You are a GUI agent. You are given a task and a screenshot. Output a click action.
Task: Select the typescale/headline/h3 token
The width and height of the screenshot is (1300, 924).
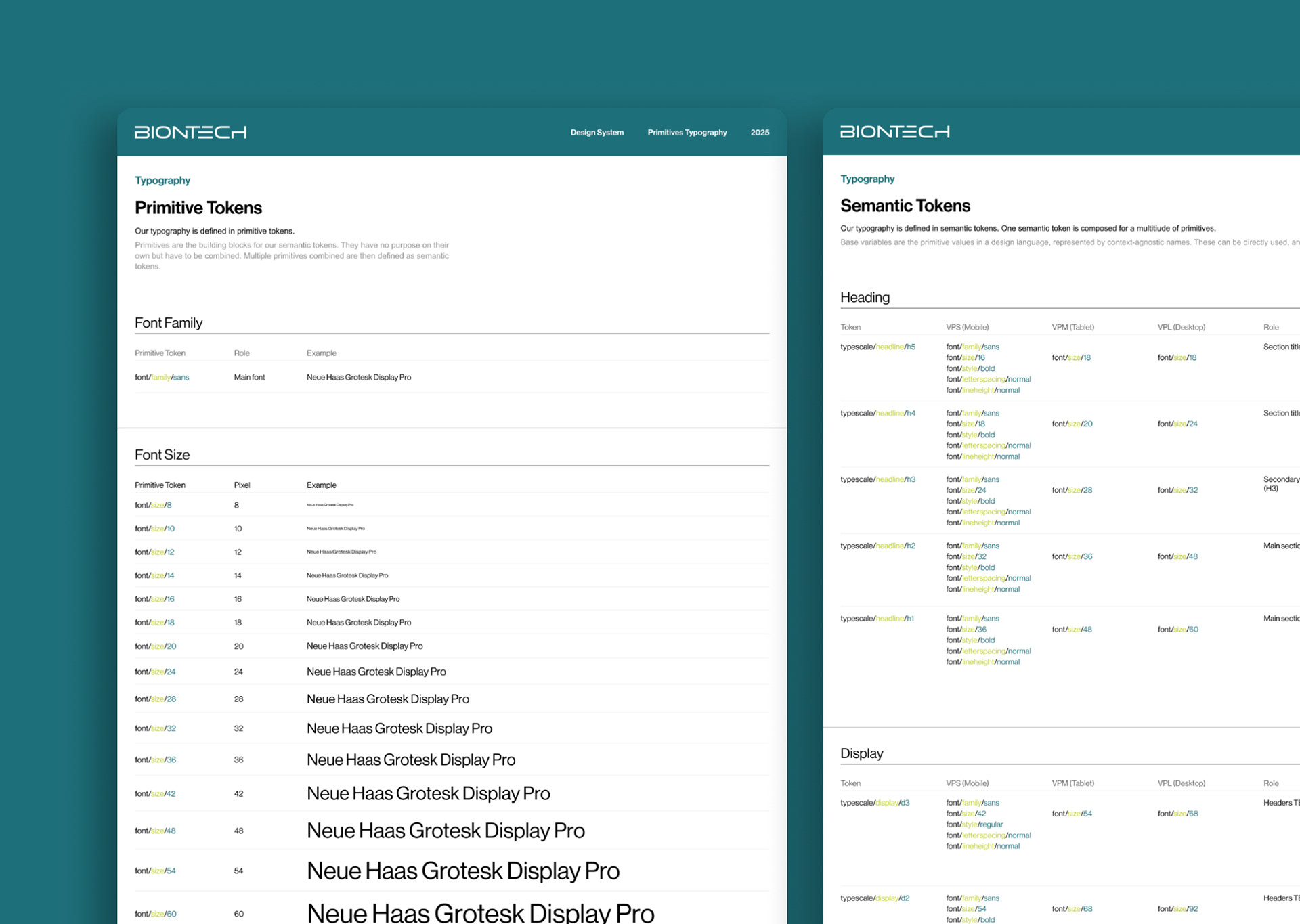click(x=877, y=480)
